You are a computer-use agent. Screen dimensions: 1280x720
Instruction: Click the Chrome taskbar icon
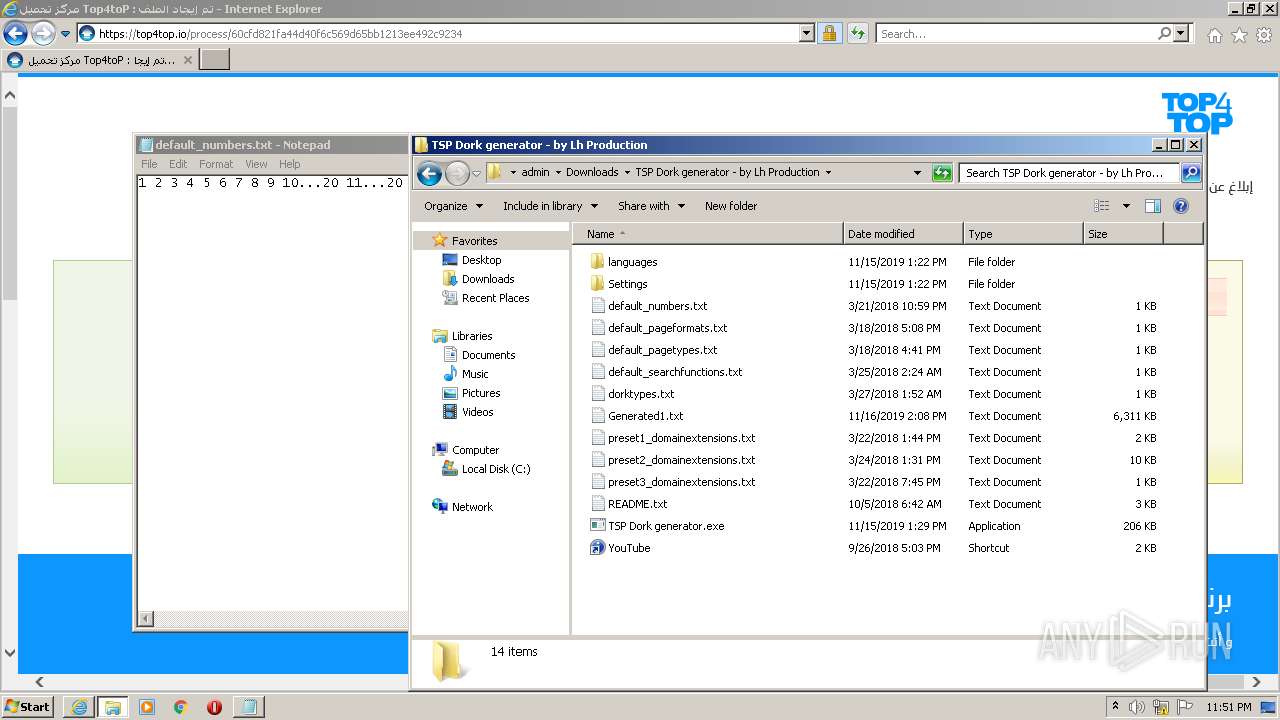pos(181,707)
